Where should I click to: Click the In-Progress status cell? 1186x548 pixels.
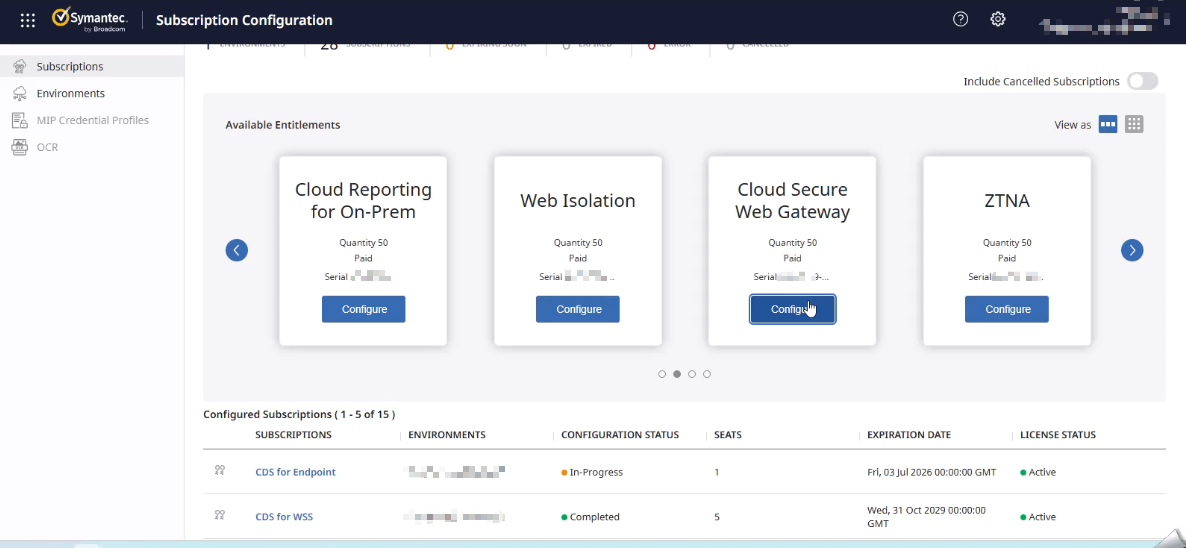coord(592,472)
